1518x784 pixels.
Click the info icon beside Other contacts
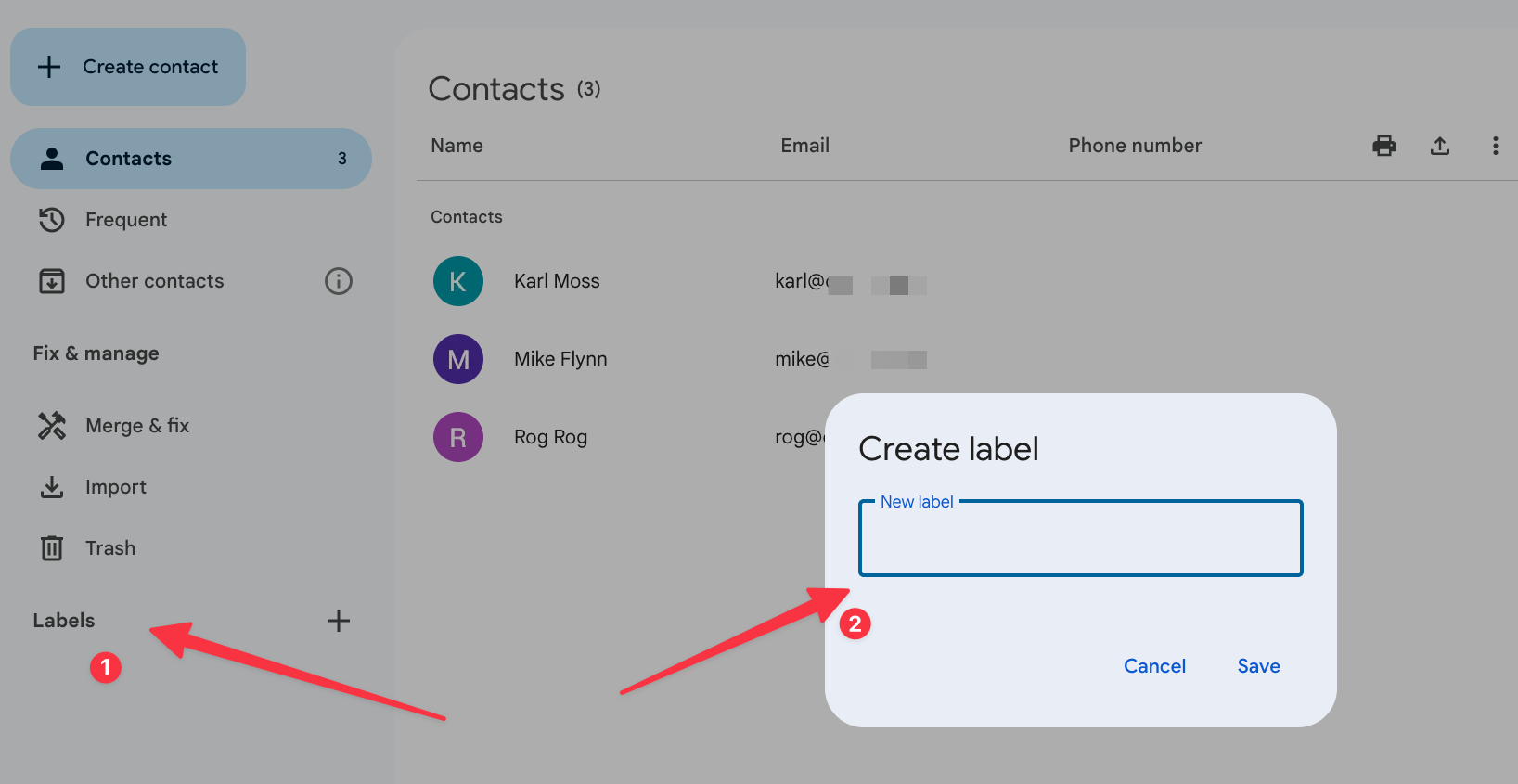coord(339,281)
